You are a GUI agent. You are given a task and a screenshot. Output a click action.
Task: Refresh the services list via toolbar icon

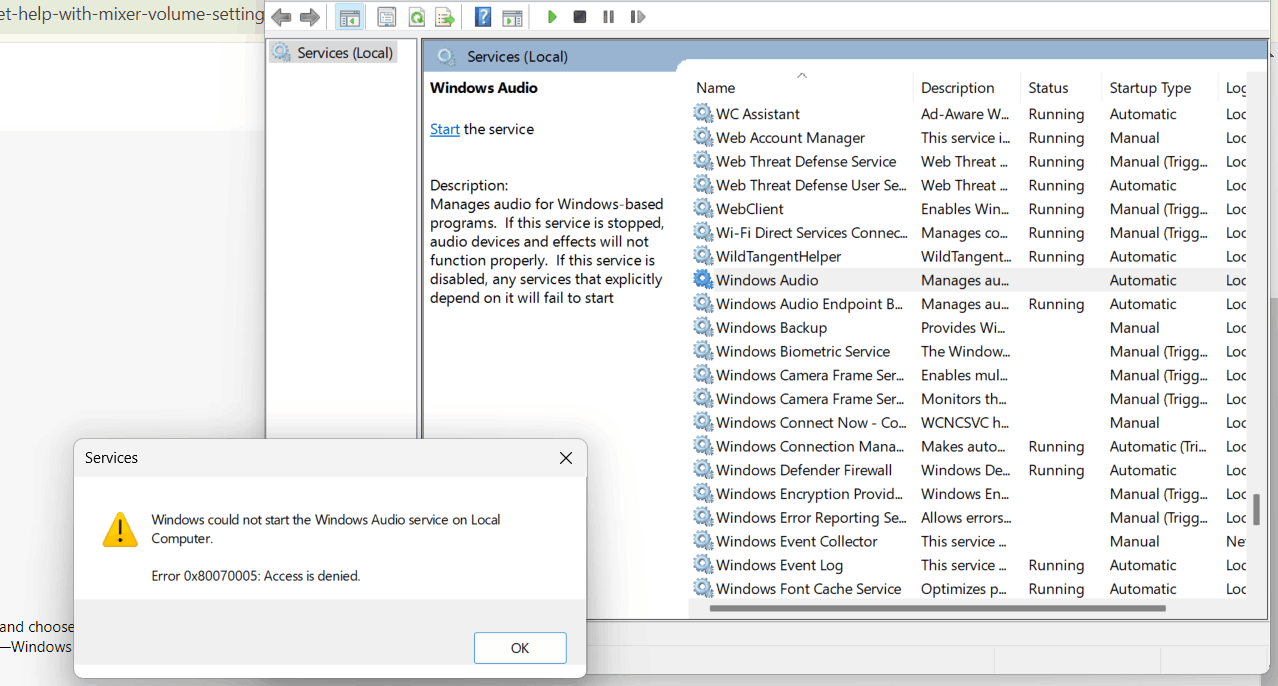point(416,17)
